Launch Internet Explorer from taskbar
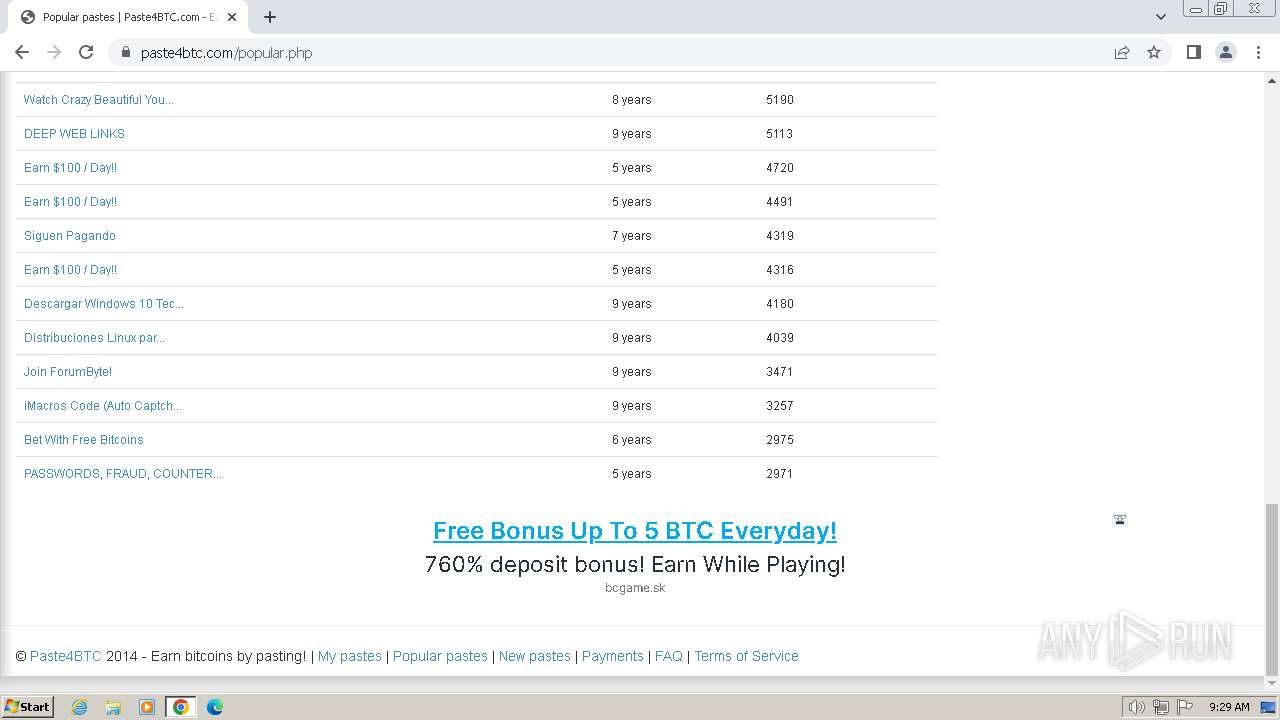The image size is (1280, 720). click(x=80, y=707)
